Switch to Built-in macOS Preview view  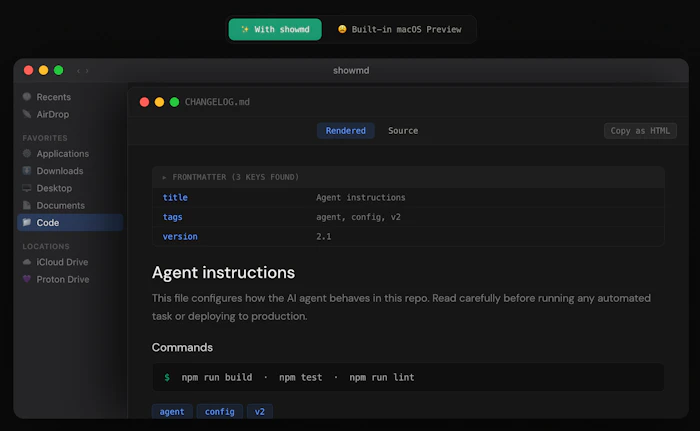click(399, 29)
